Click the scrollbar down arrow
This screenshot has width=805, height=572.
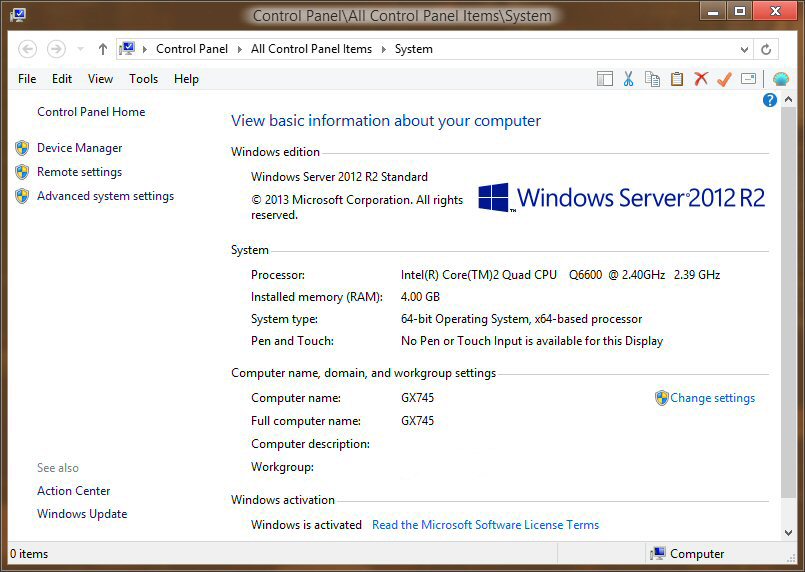[x=788, y=532]
